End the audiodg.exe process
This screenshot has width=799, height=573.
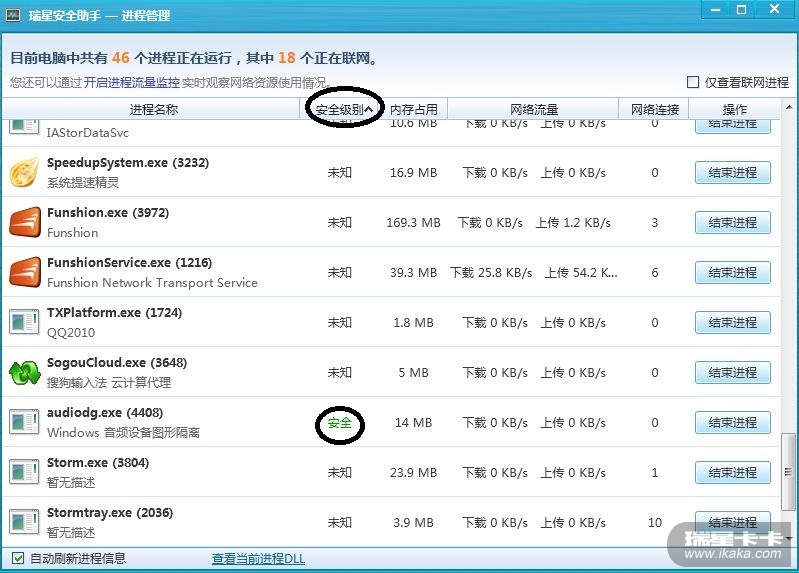(x=733, y=423)
